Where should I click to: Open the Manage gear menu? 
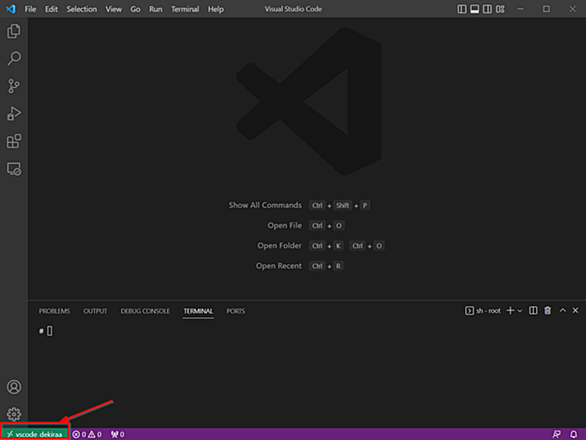pos(14,414)
